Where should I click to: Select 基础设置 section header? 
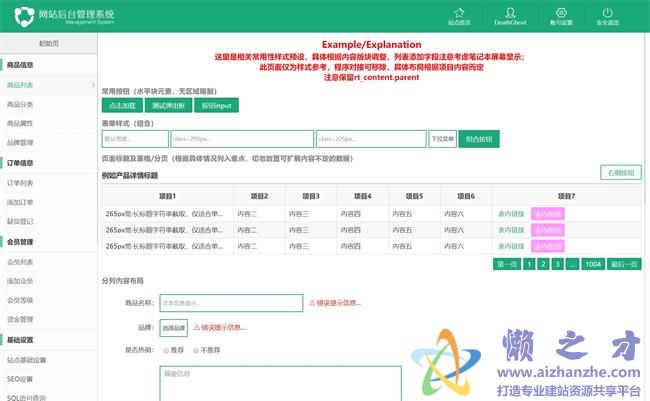point(20,340)
